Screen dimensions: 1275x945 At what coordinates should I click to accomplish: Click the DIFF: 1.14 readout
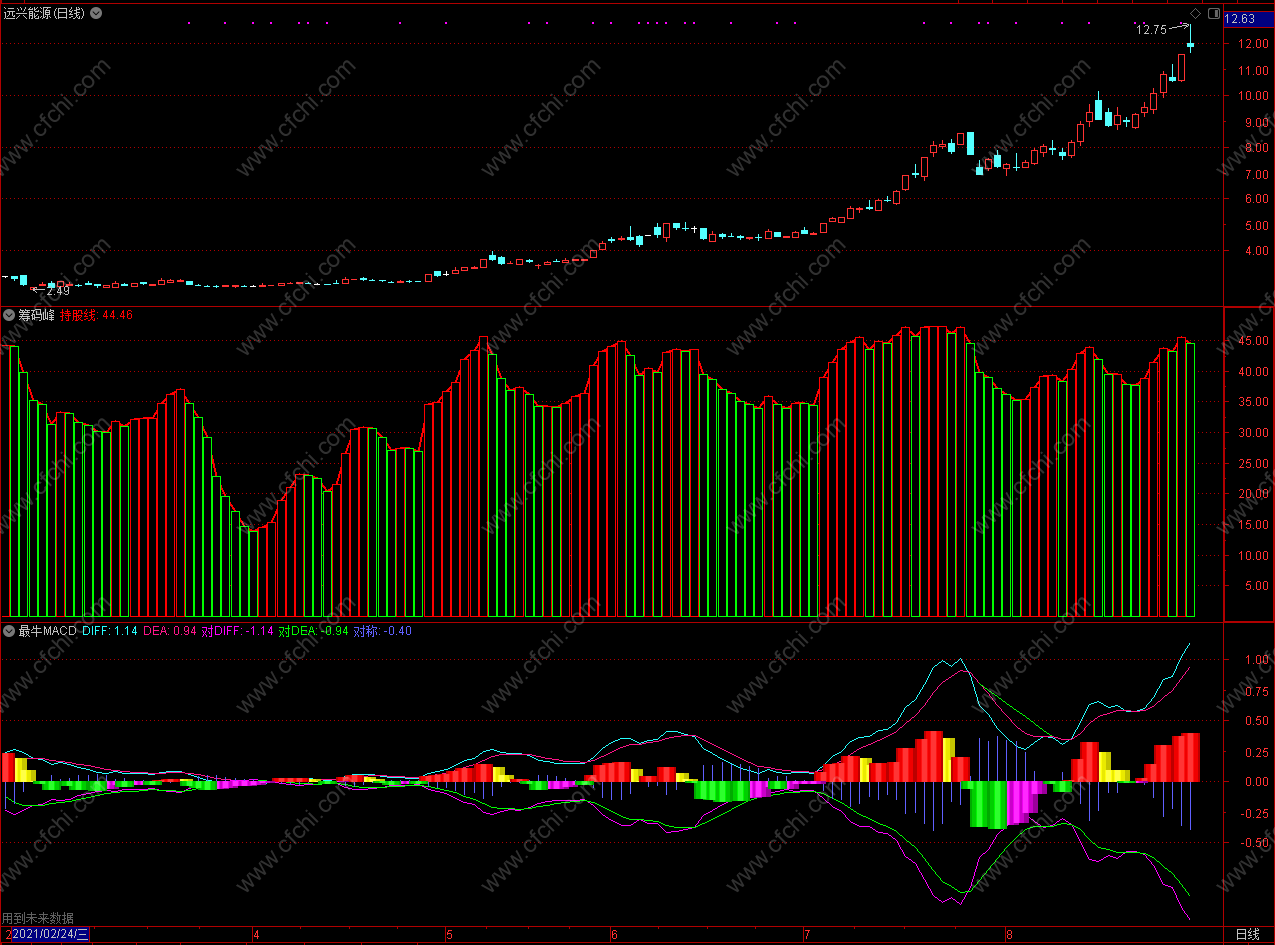point(110,631)
